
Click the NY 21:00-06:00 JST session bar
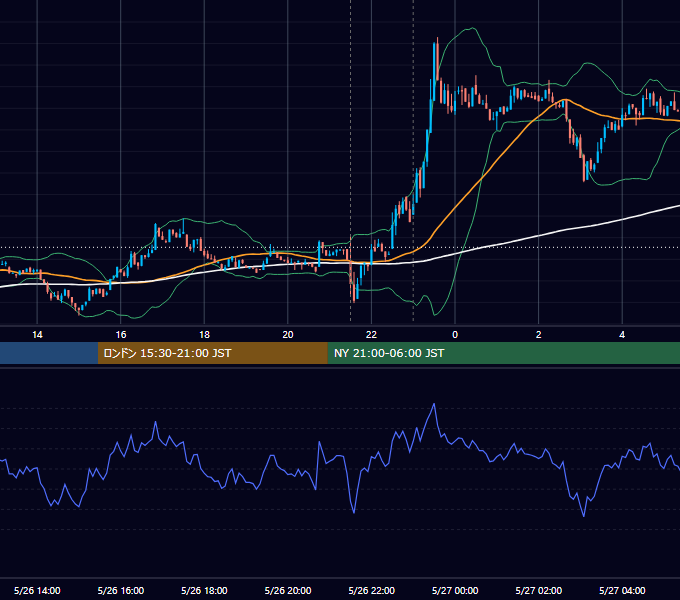point(503,353)
